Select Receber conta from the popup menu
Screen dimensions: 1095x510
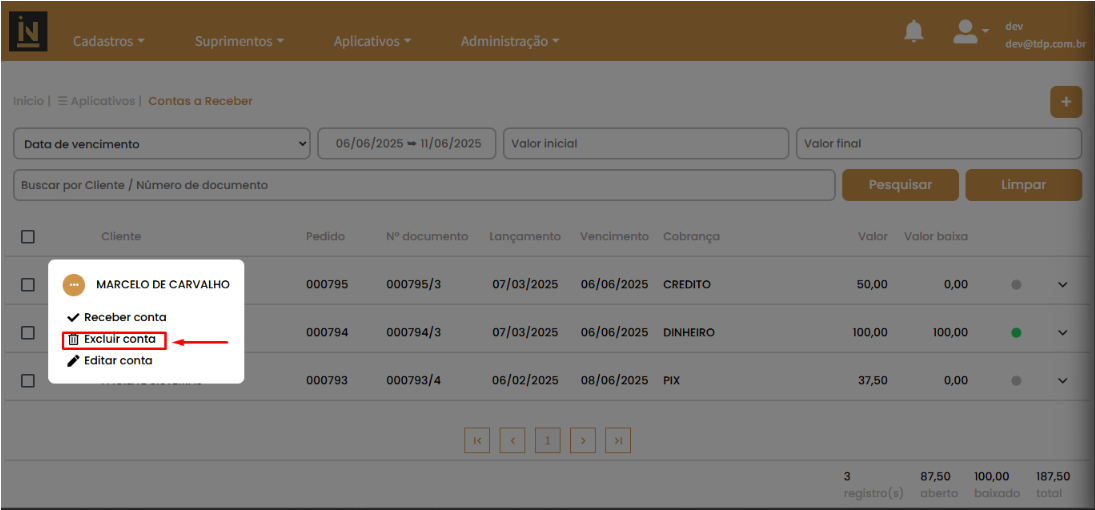117,317
